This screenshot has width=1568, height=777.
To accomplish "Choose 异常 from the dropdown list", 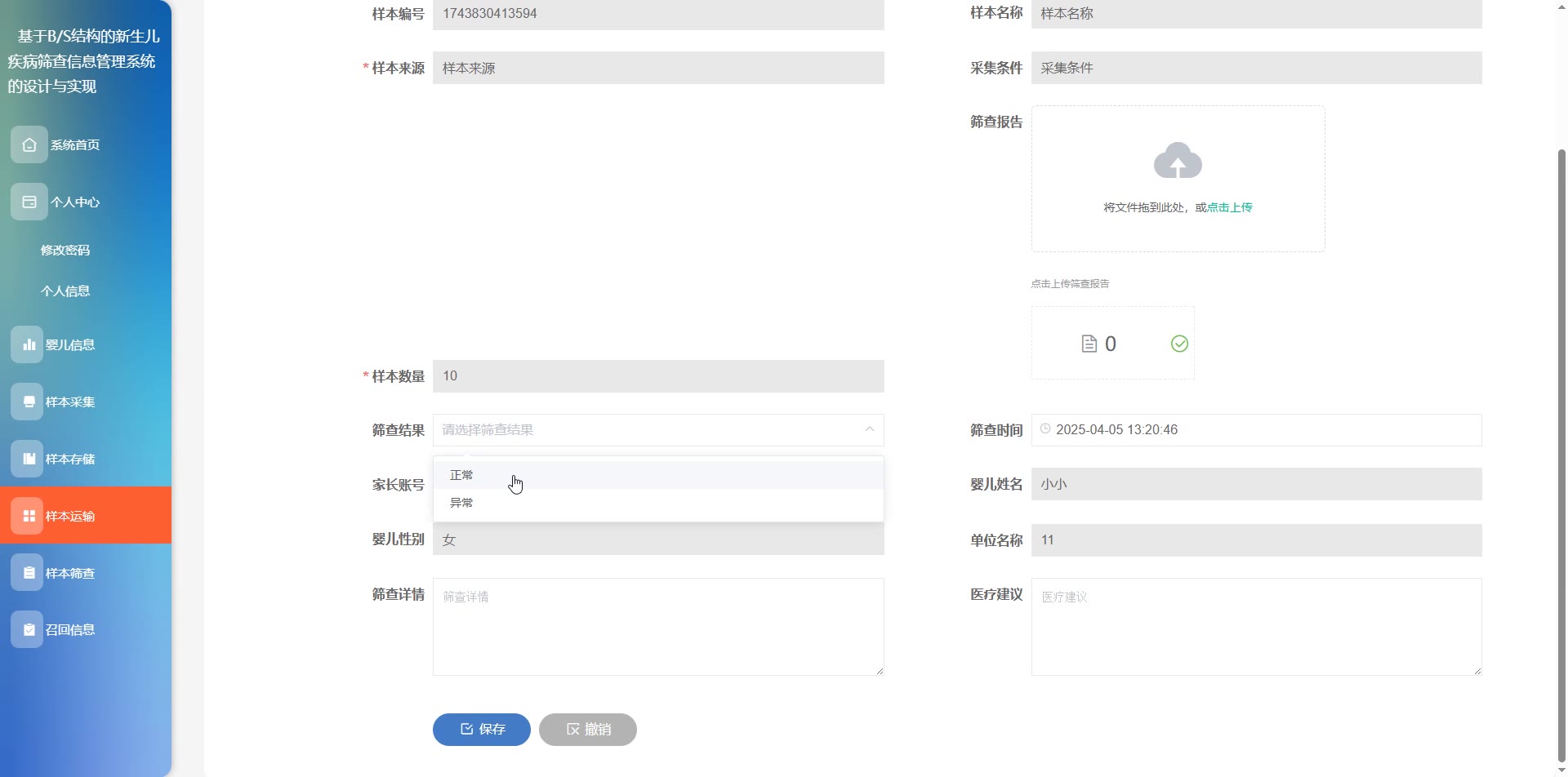I will pyautogui.click(x=658, y=503).
